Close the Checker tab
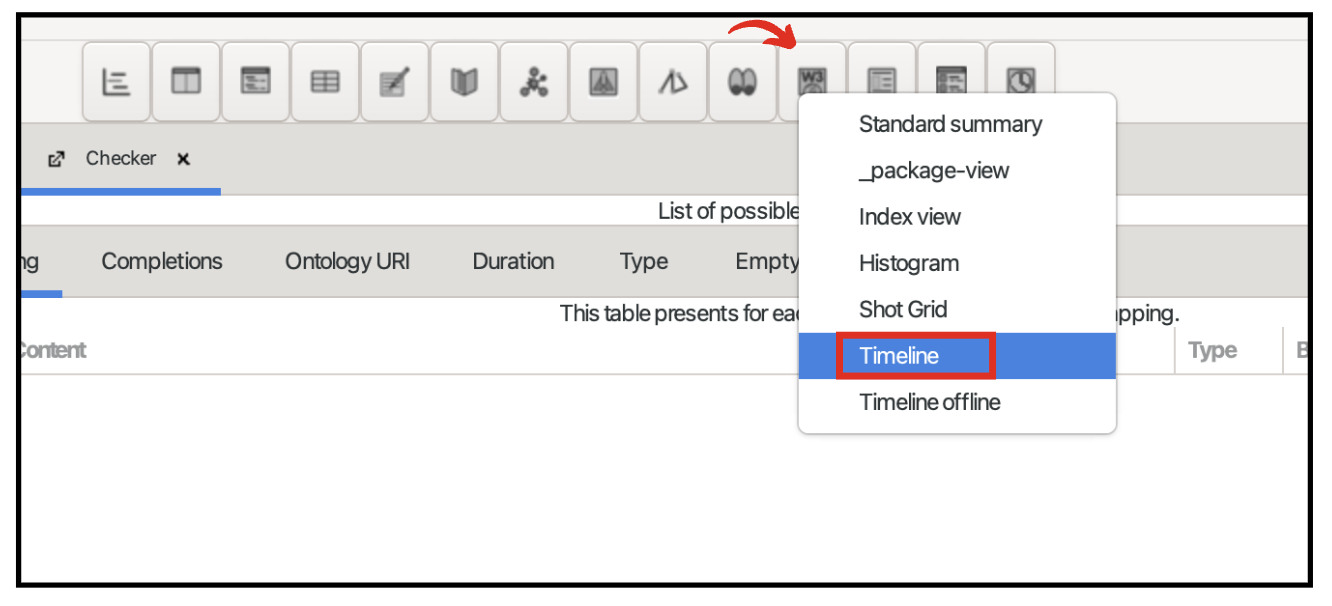Image resolution: width=1332 pixels, height=606 pixels. point(183,159)
